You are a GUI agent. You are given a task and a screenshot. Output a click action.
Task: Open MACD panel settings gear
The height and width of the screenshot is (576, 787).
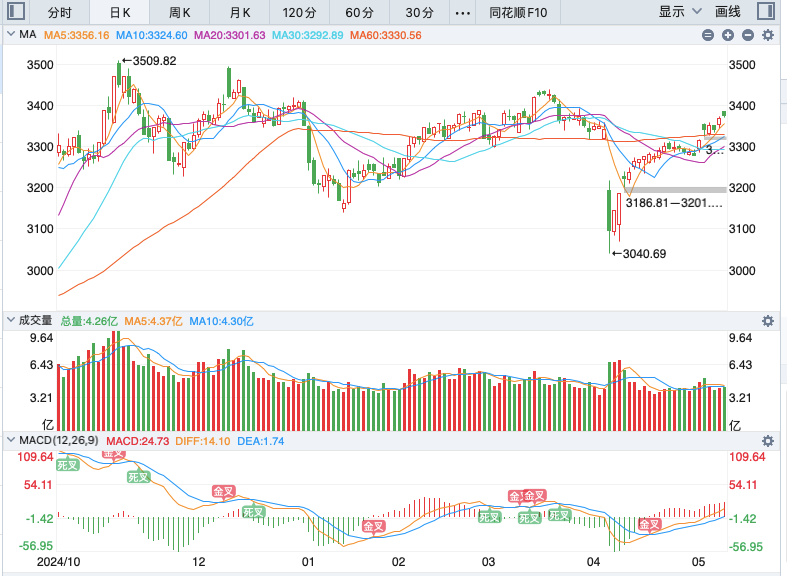tap(768, 441)
